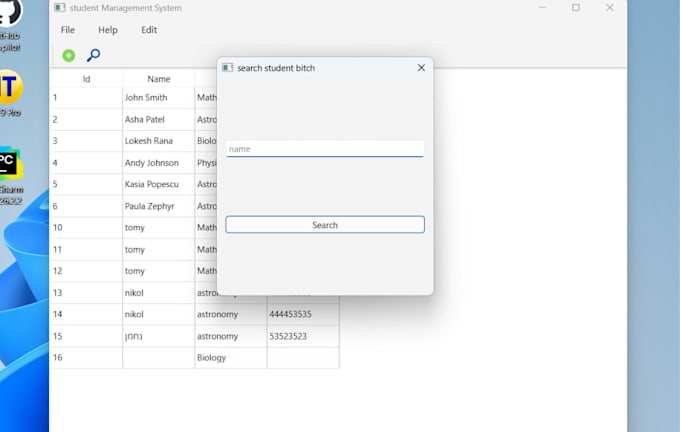Click the green add student toolbar icon
680x432 pixels.
coord(69,56)
